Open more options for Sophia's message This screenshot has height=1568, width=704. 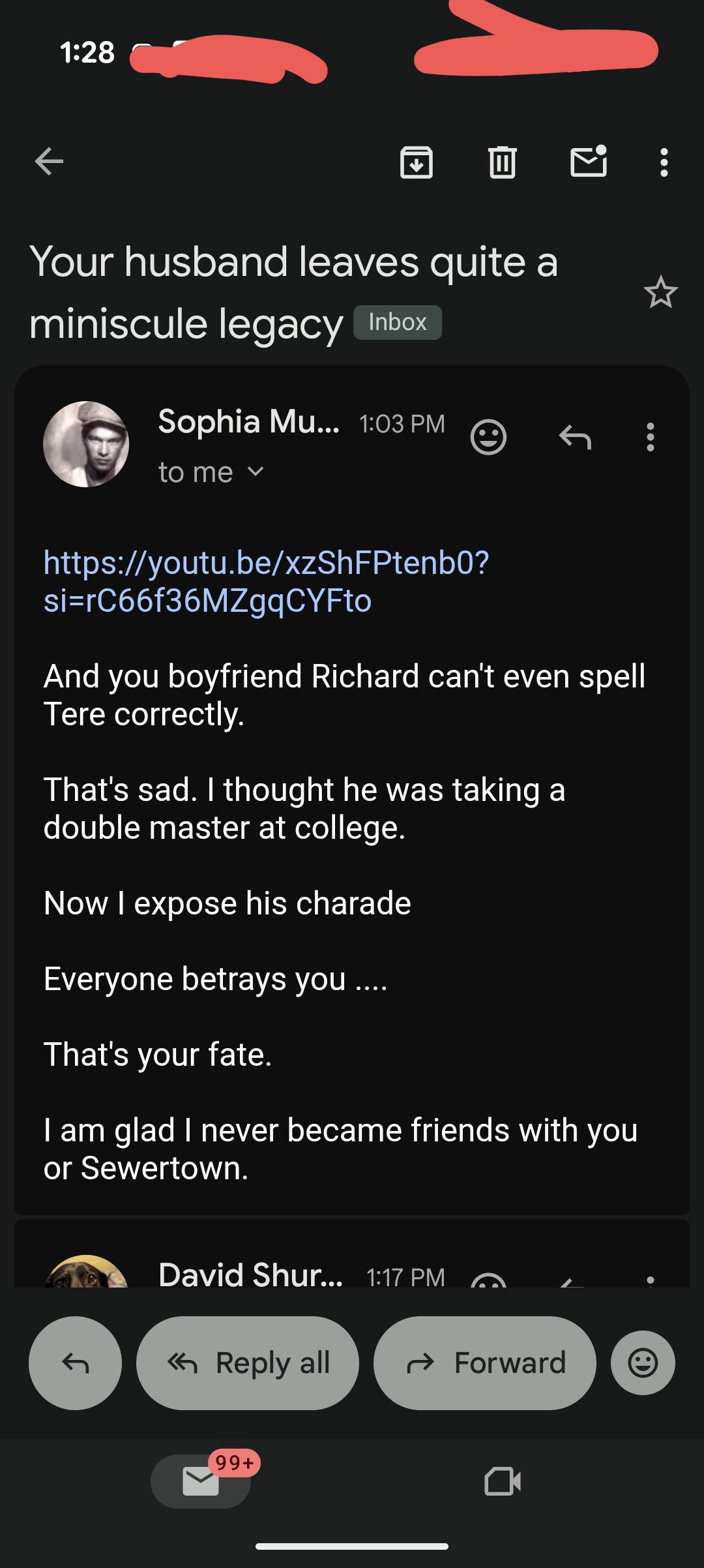point(650,437)
